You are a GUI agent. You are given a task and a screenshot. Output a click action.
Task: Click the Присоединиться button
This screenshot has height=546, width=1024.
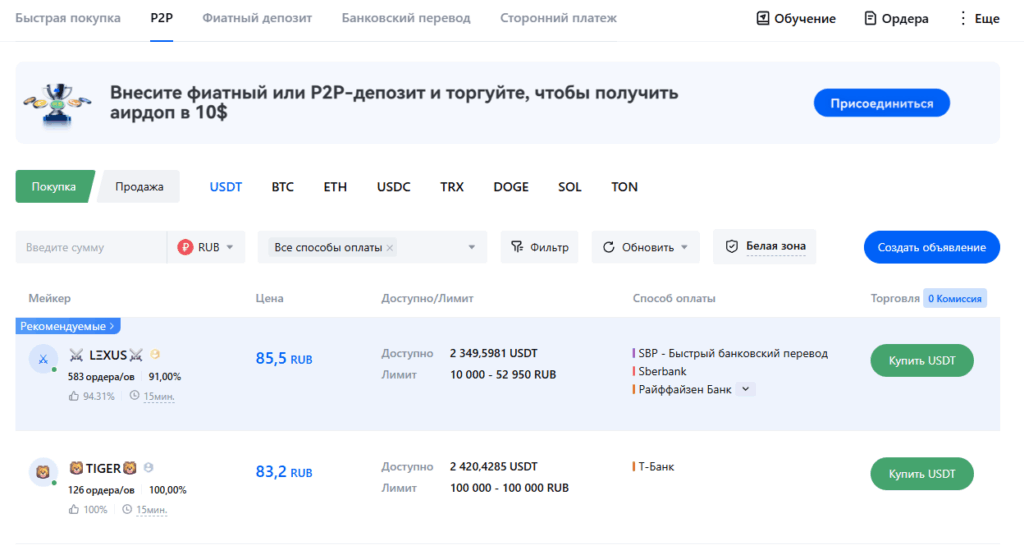[882, 103]
